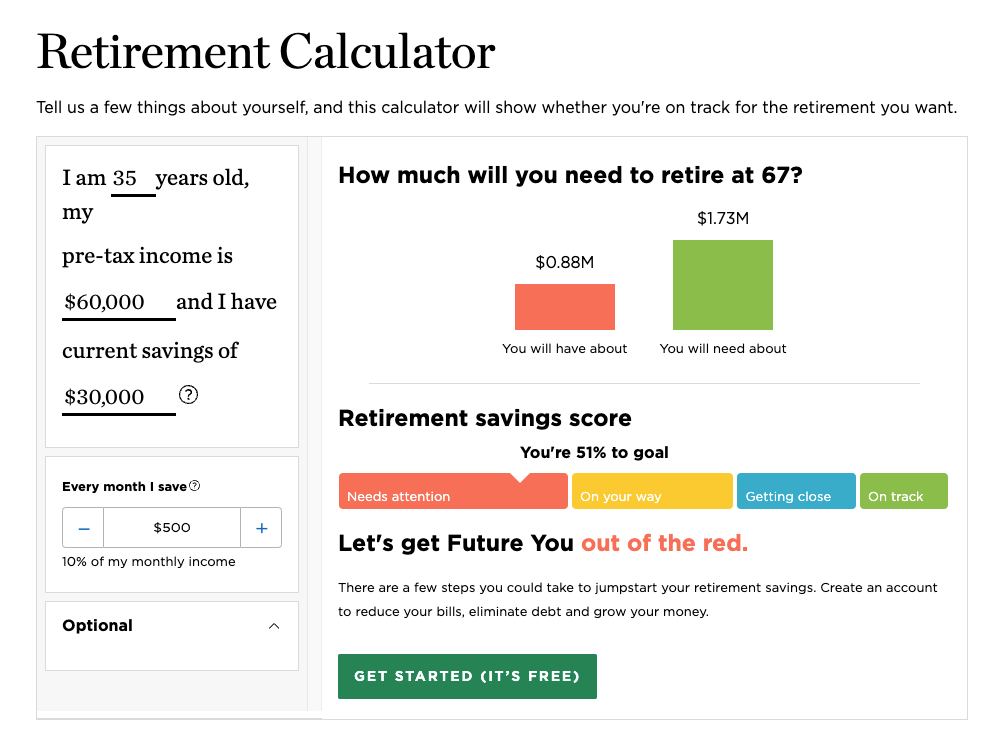Click the help icon next to Every month I save
The image size is (988, 743).
pos(195,486)
